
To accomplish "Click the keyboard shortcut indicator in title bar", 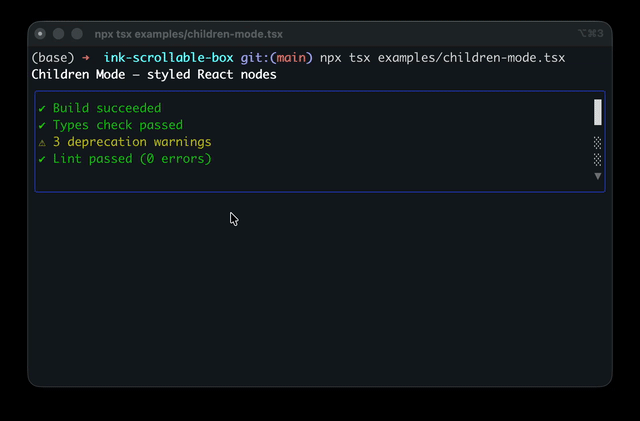I will click(x=591, y=33).
